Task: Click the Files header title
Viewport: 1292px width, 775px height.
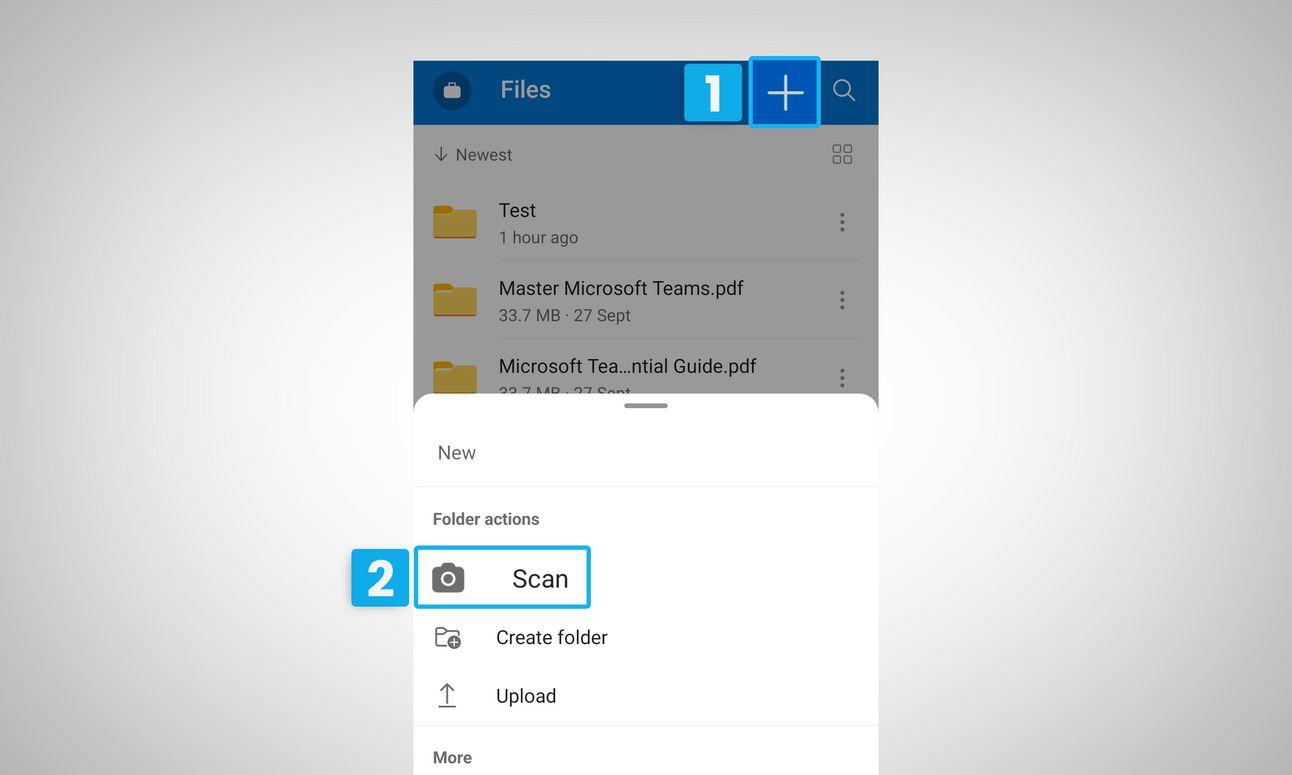Action: [x=526, y=90]
